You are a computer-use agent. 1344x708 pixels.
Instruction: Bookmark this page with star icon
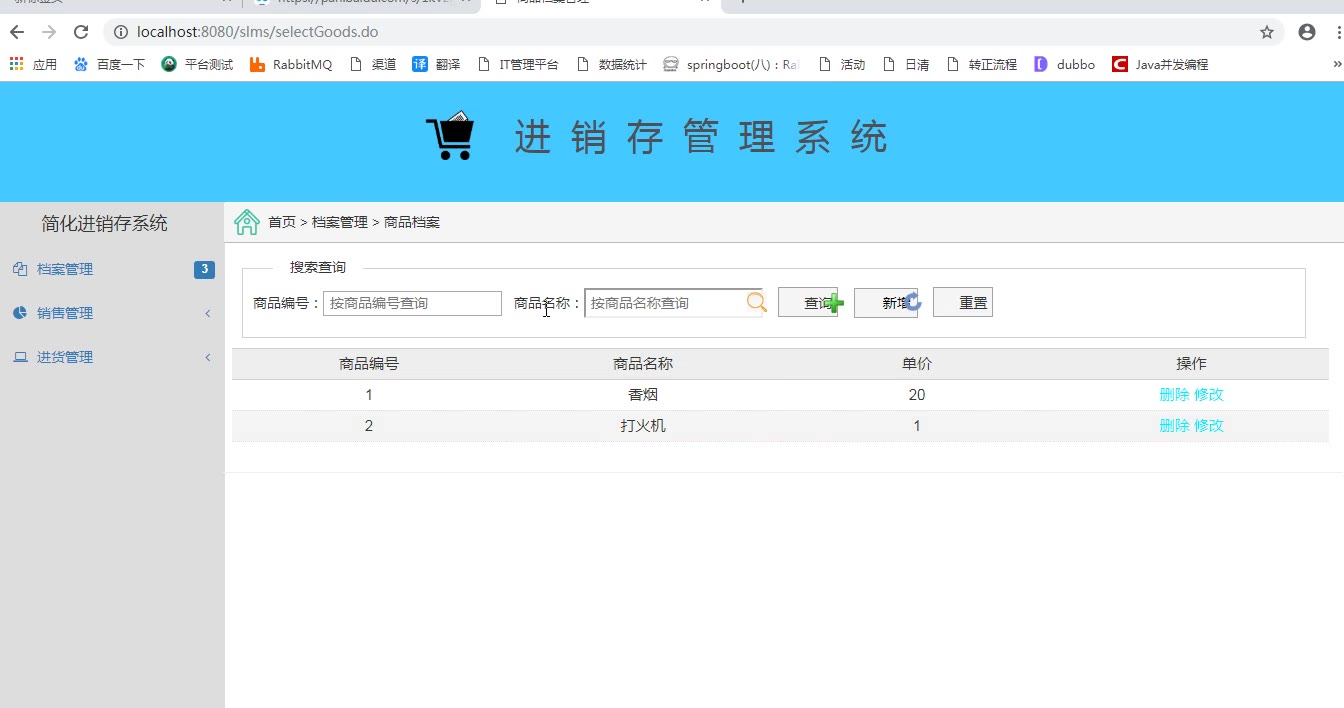pyautogui.click(x=1267, y=32)
